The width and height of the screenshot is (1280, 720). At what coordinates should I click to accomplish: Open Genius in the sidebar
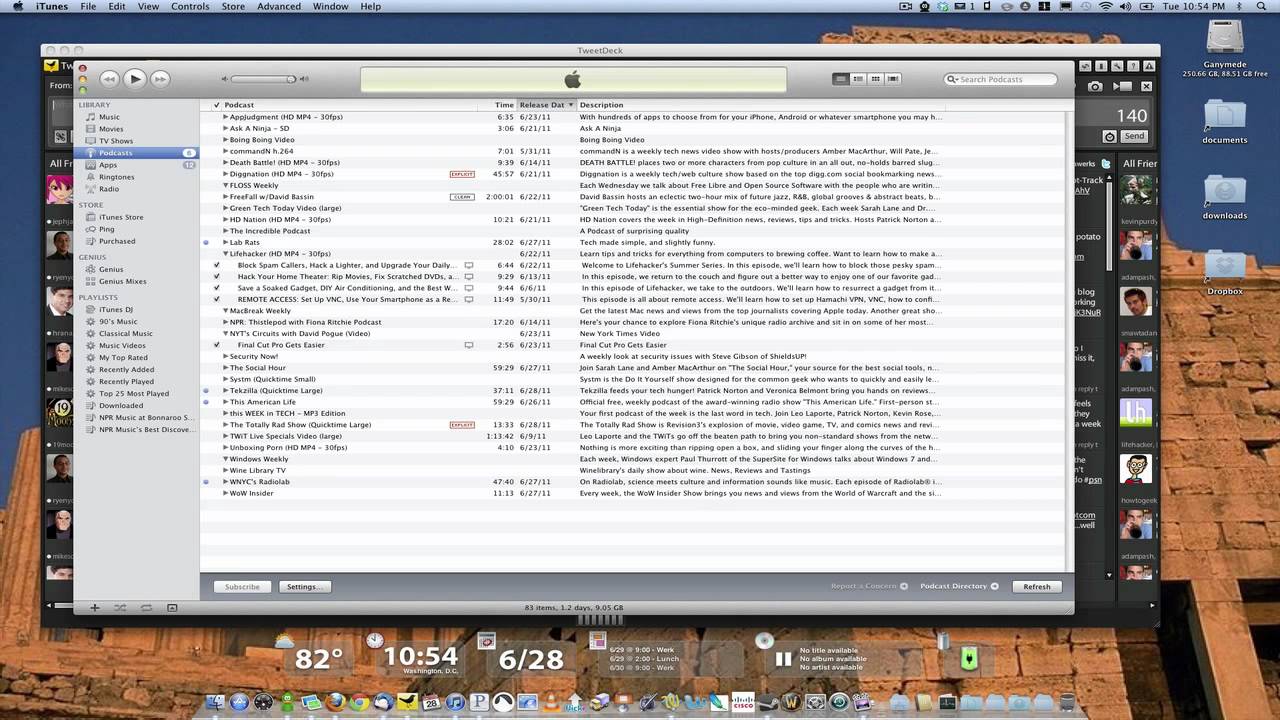[111, 269]
